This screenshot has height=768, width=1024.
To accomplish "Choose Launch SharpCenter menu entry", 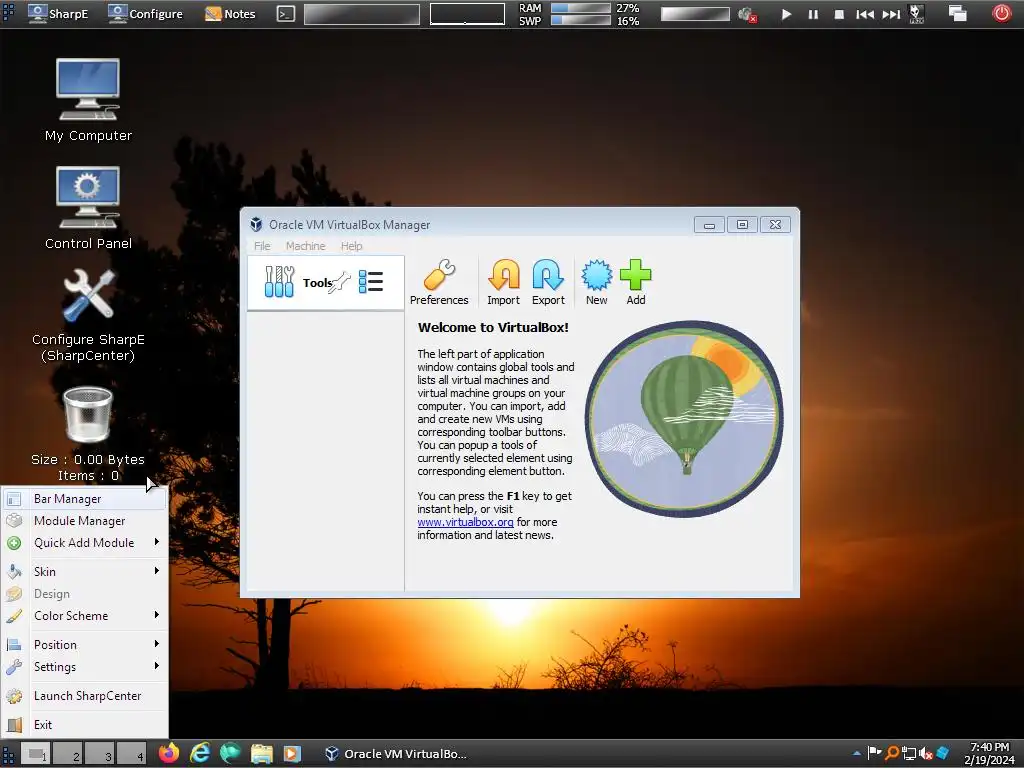I will coord(84,696).
